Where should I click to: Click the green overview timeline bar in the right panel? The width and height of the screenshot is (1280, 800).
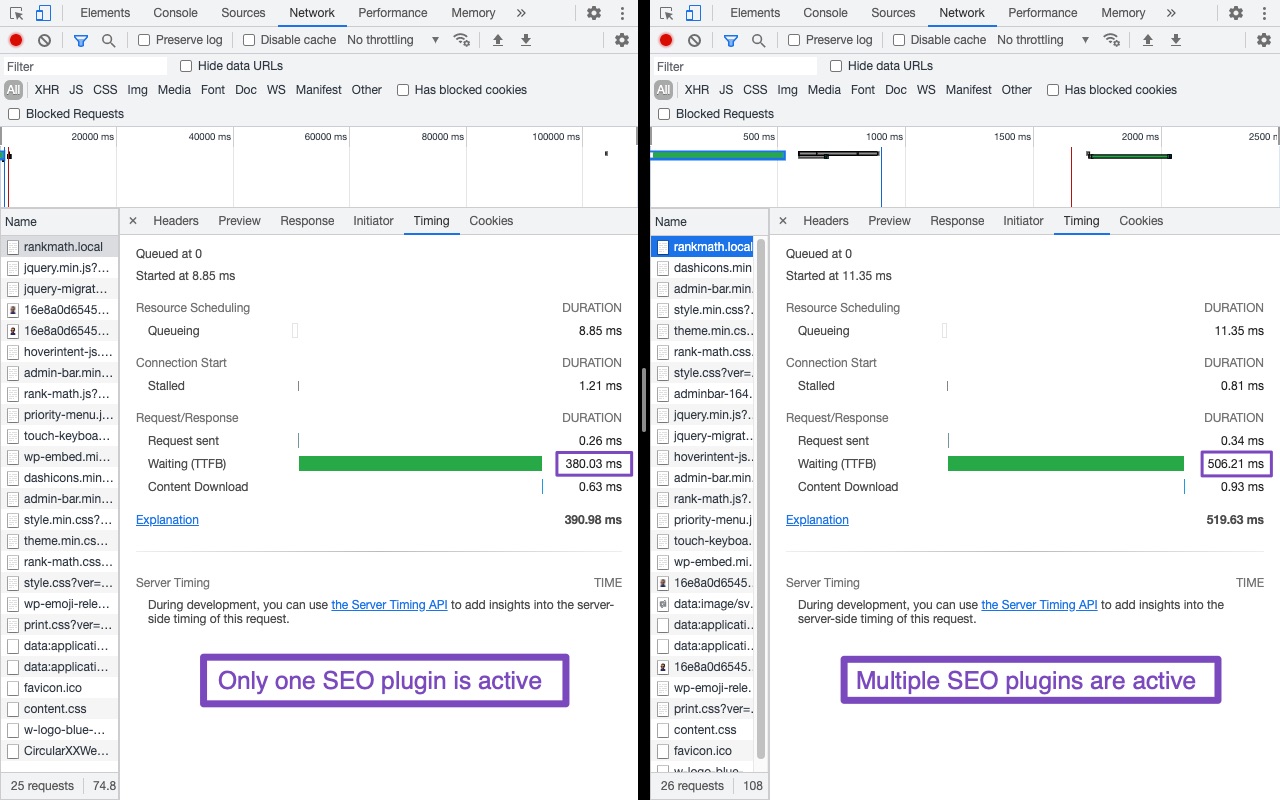point(718,155)
